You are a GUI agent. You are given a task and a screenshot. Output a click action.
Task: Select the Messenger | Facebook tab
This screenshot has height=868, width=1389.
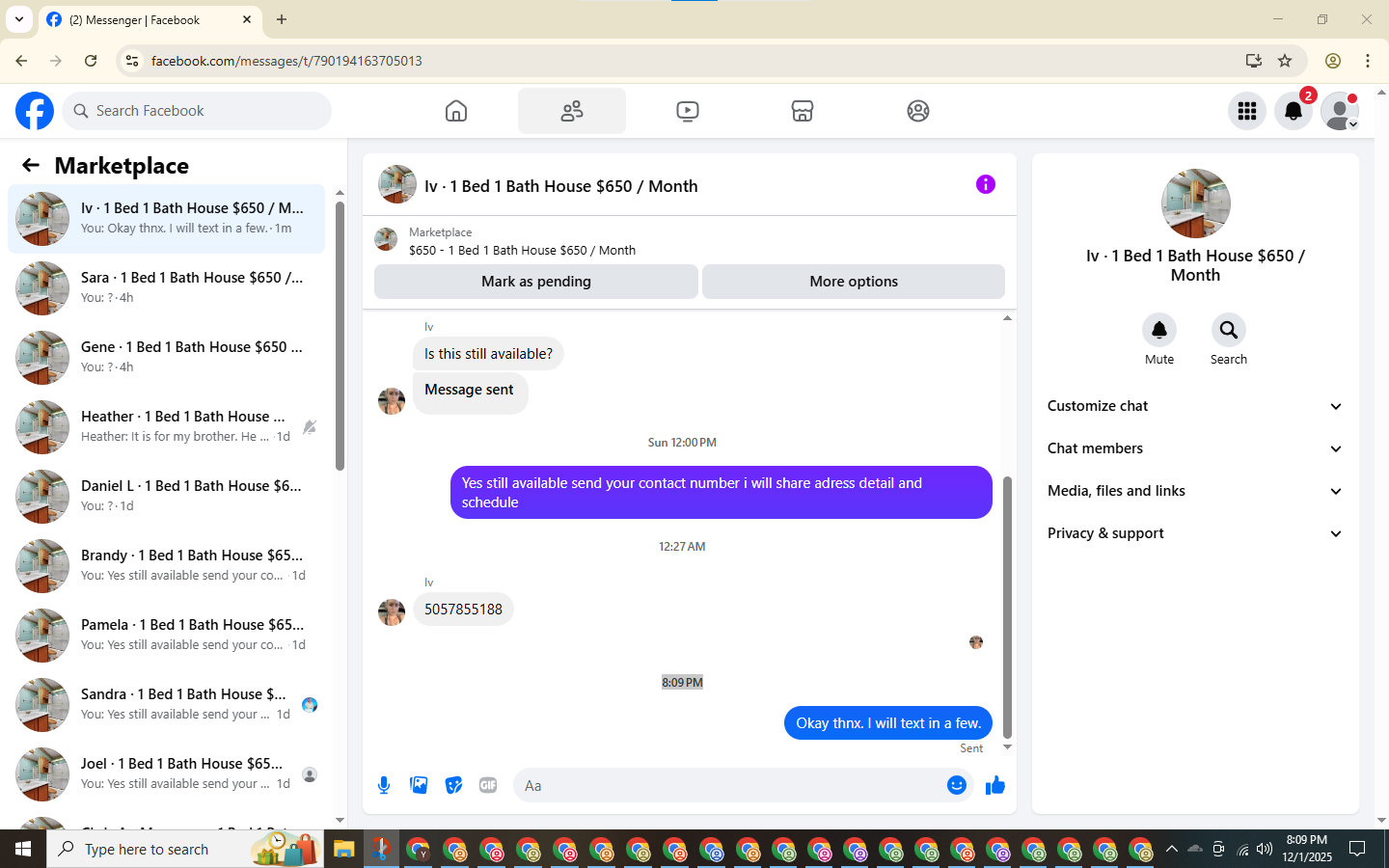coord(150,19)
